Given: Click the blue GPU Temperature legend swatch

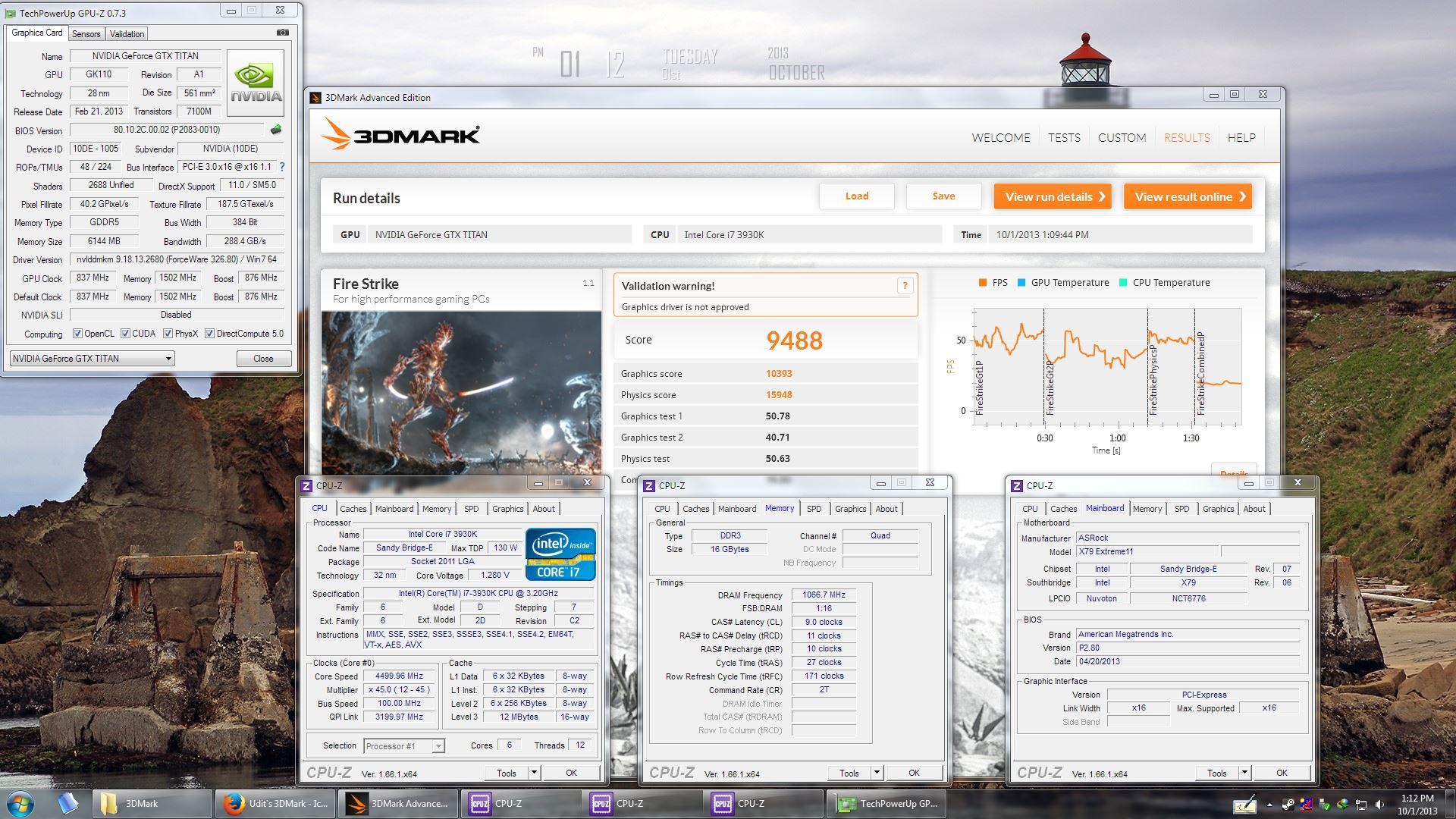Looking at the screenshot, I should [1021, 283].
